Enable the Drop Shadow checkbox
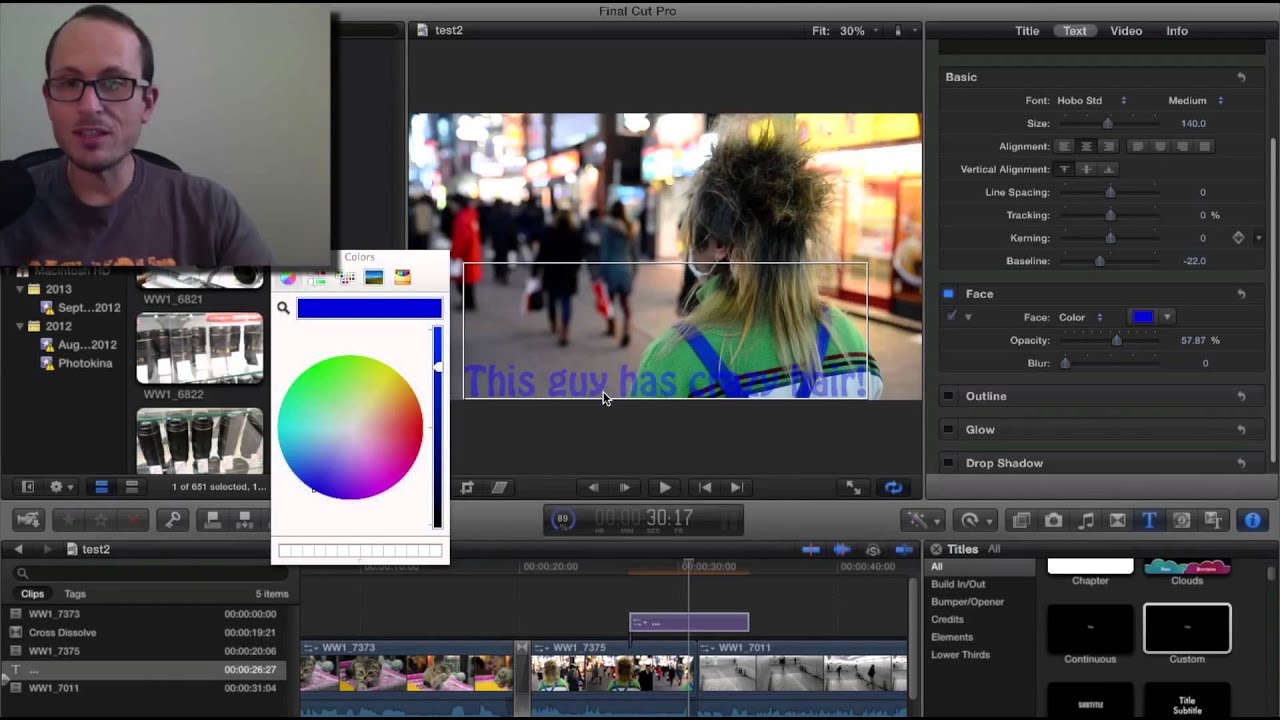The width and height of the screenshot is (1280, 720). click(x=948, y=464)
